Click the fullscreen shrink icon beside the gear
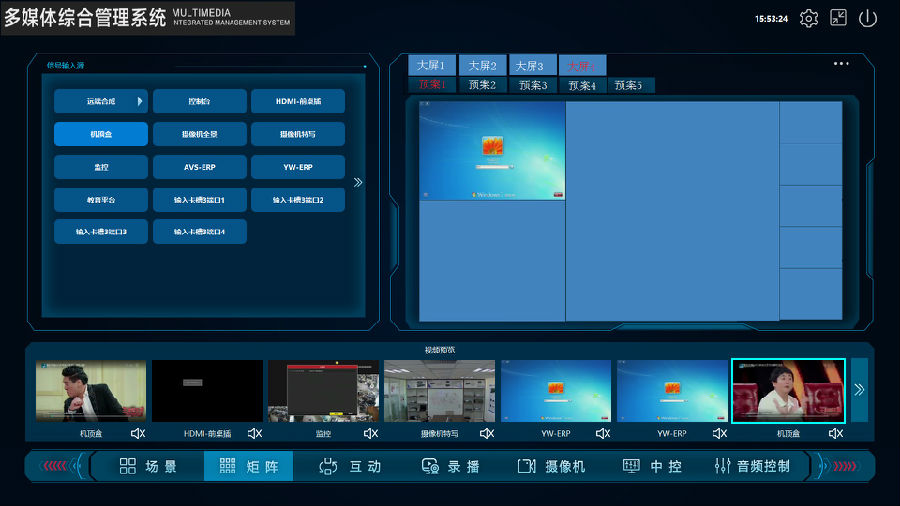 pyautogui.click(x=838, y=18)
